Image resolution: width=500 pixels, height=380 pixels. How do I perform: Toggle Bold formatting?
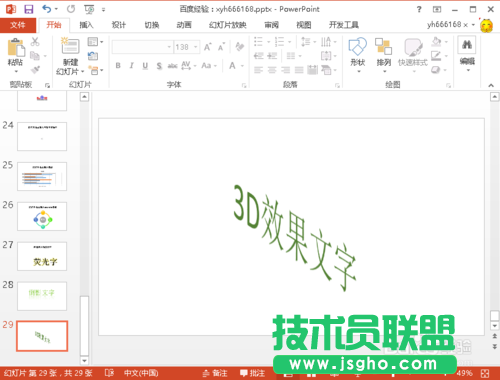tap(118, 66)
